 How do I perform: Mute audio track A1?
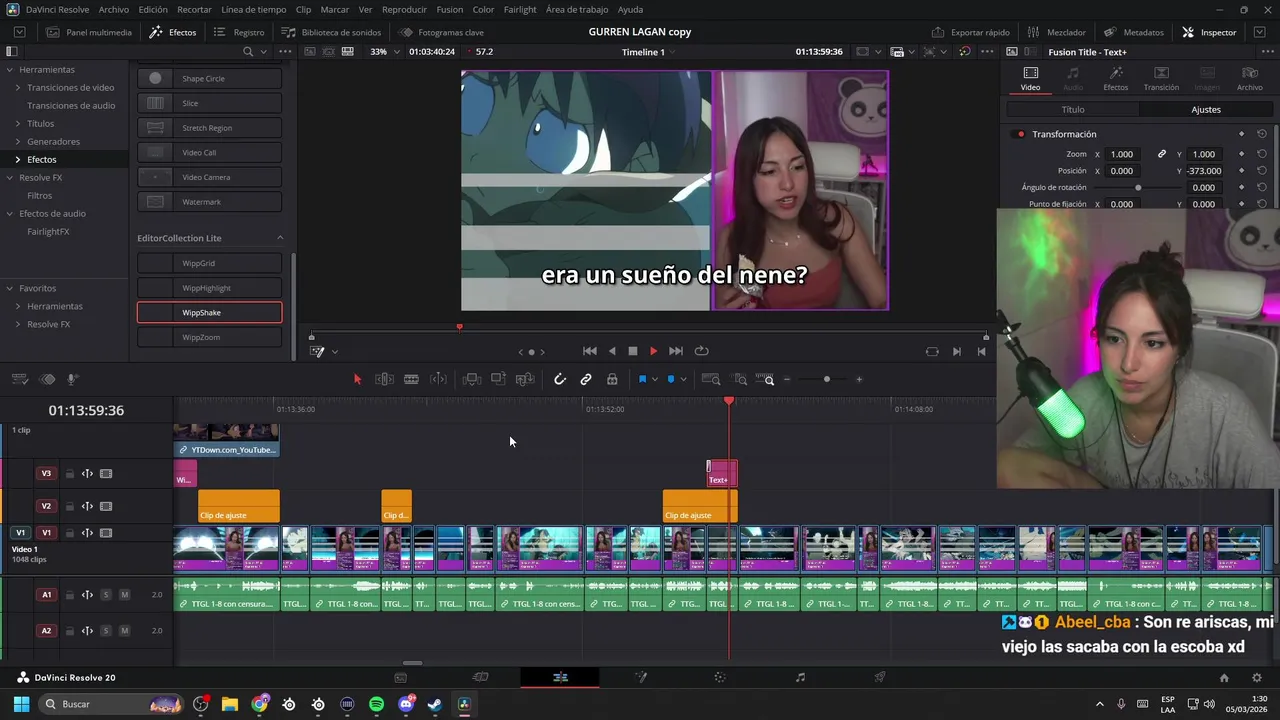point(124,595)
